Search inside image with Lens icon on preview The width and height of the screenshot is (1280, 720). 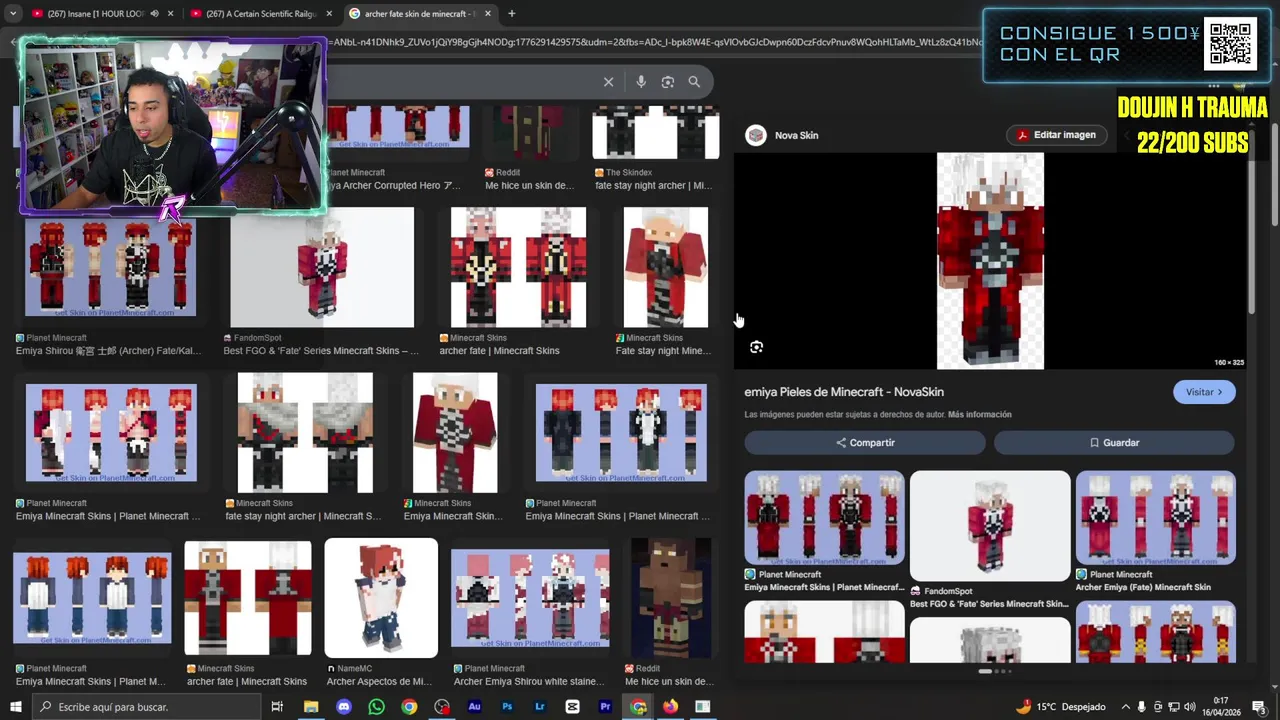[756, 347]
